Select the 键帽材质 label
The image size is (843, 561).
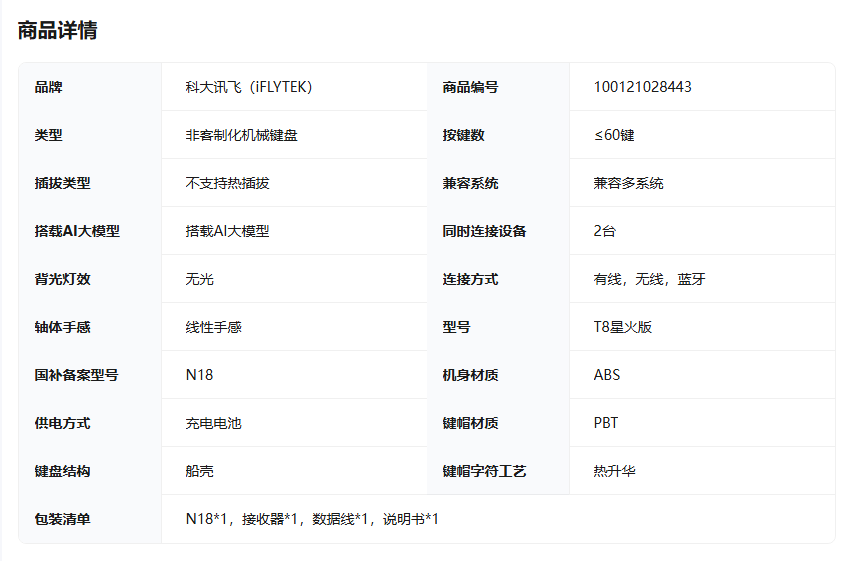[x=470, y=423]
